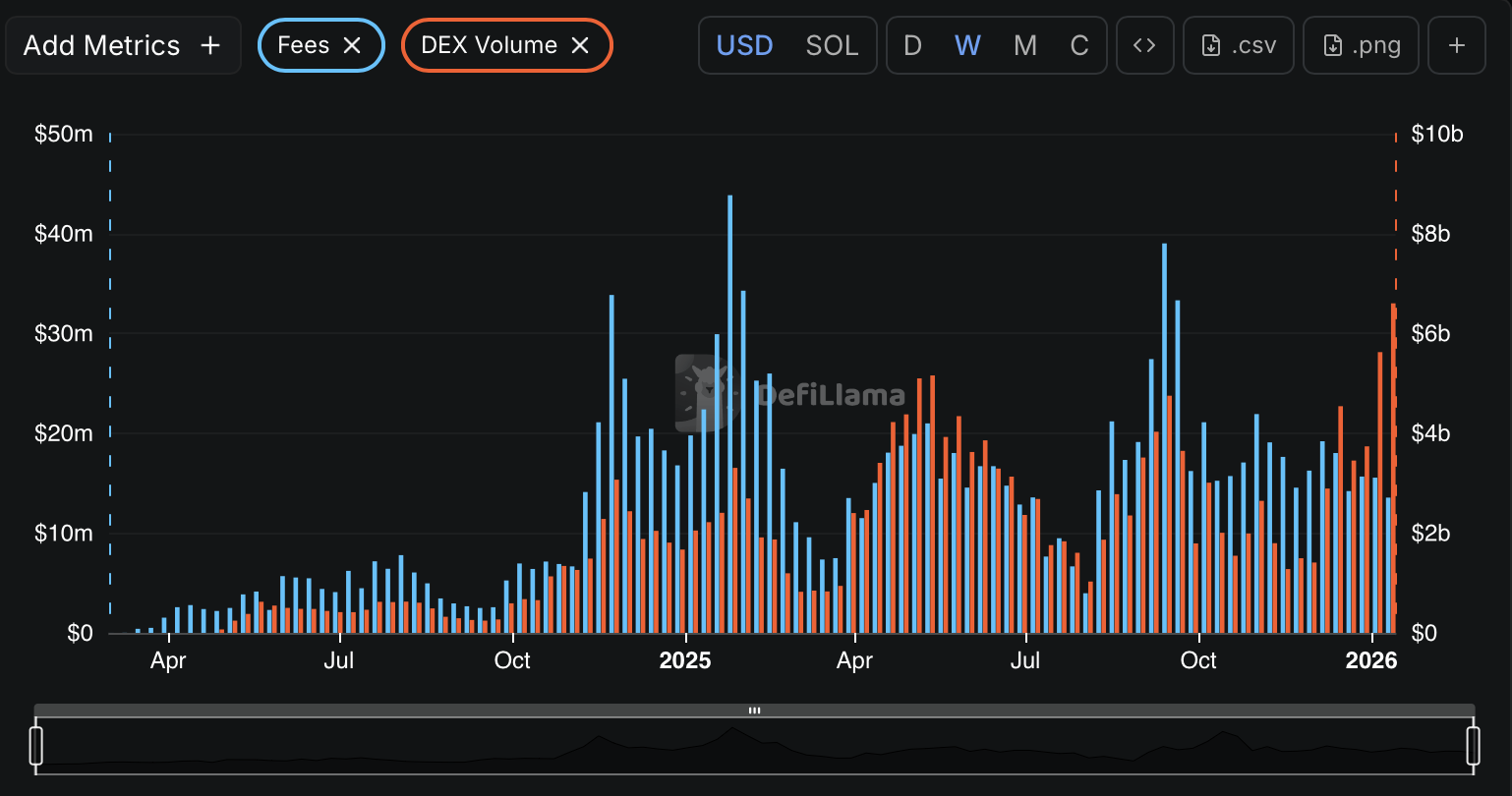Switch denomination to SOL
The height and width of the screenshot is (796, 1512).
[832, 45]
